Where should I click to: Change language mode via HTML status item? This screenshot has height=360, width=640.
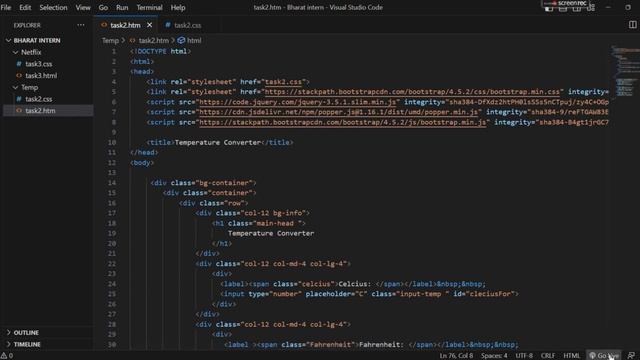pyautogui.click(x=571, y=356)
